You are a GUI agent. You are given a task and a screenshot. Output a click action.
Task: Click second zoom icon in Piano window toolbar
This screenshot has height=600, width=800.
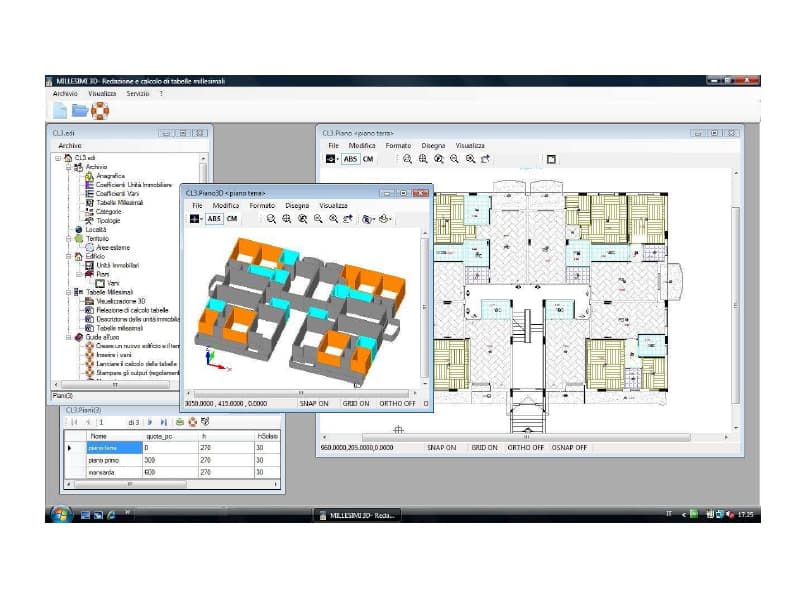[x=423, y=159]
